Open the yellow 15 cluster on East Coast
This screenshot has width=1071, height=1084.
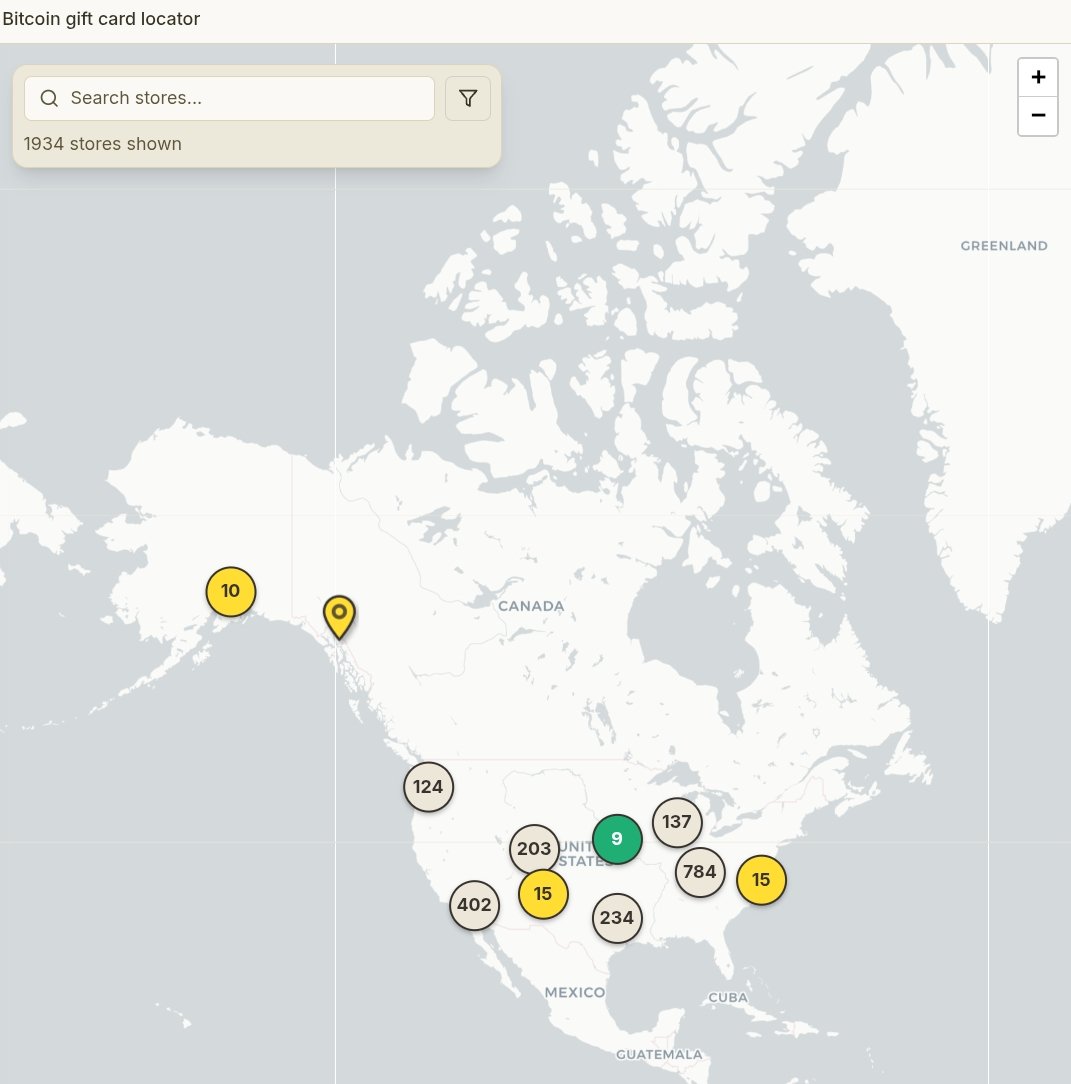coord(761,880)
